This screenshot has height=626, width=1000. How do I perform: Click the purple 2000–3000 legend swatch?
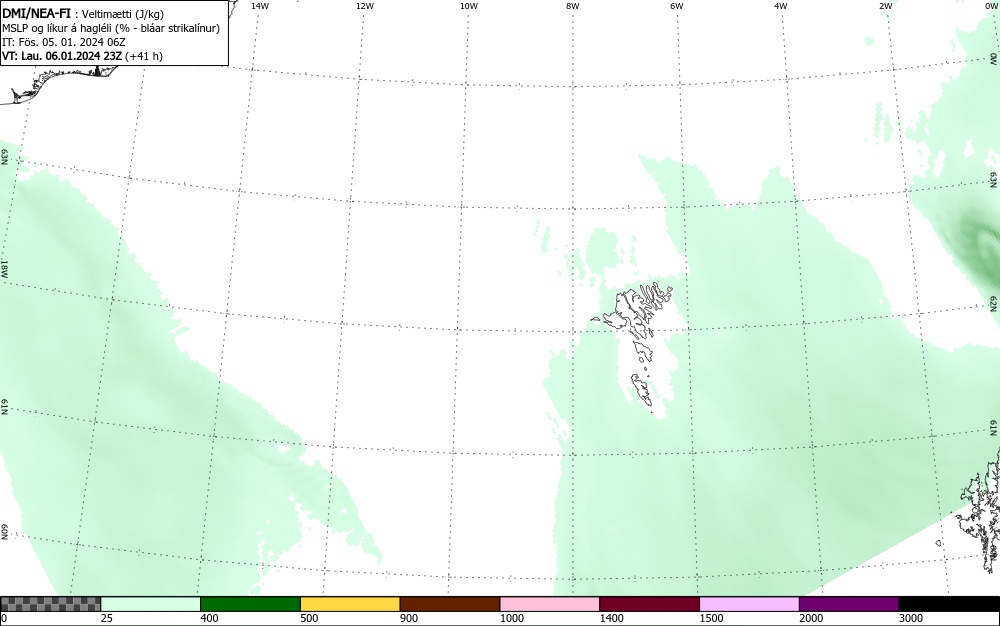pos(849,604)
